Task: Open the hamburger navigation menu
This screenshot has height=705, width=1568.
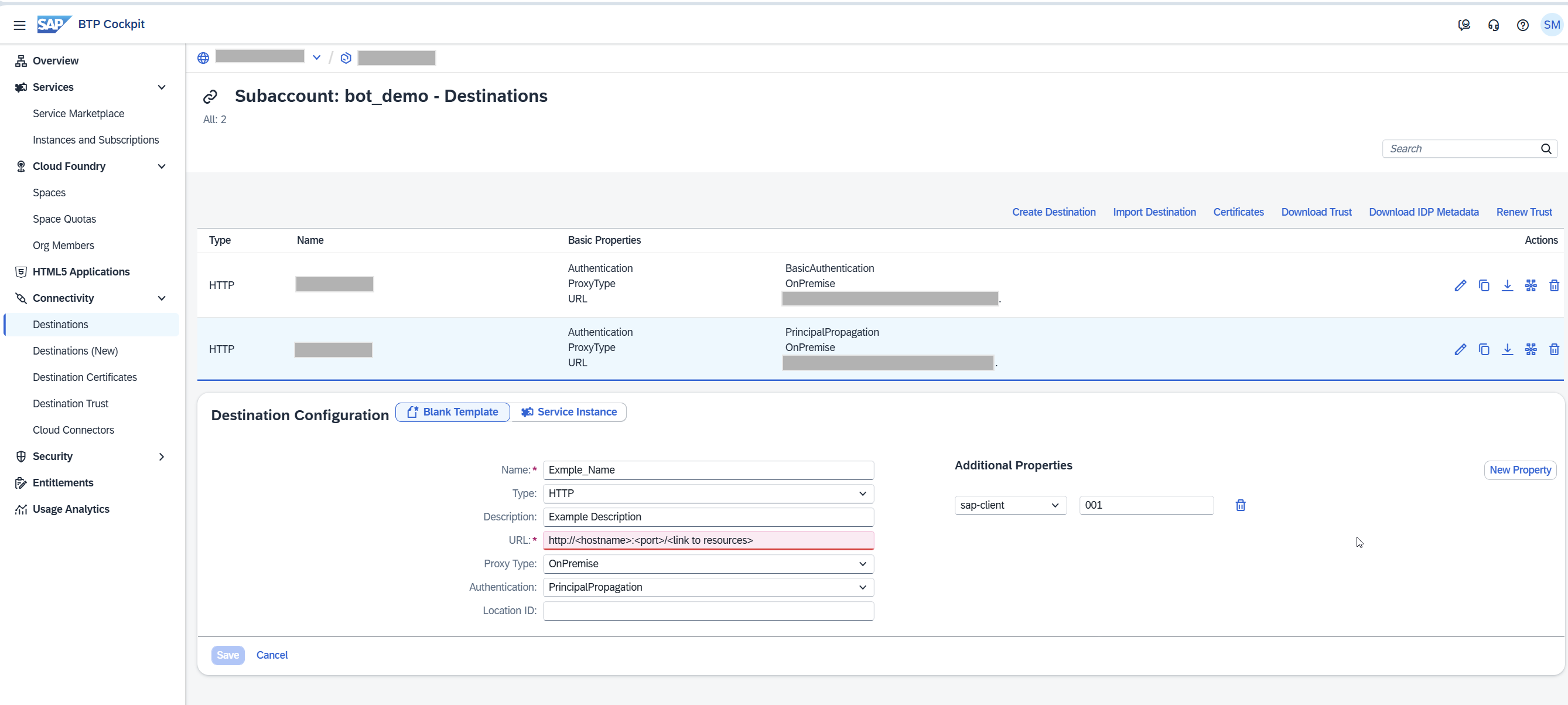Action: [x=19, y=25]
